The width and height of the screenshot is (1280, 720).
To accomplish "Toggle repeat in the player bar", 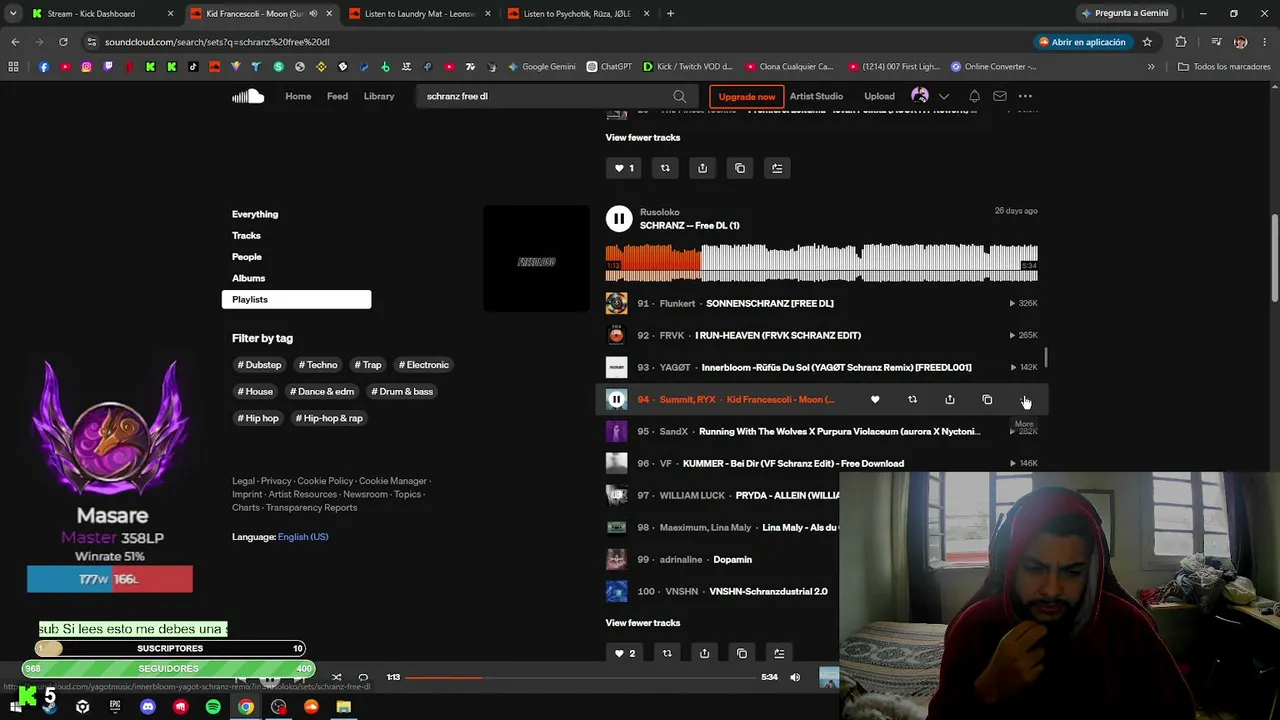I will click(363, 677).
